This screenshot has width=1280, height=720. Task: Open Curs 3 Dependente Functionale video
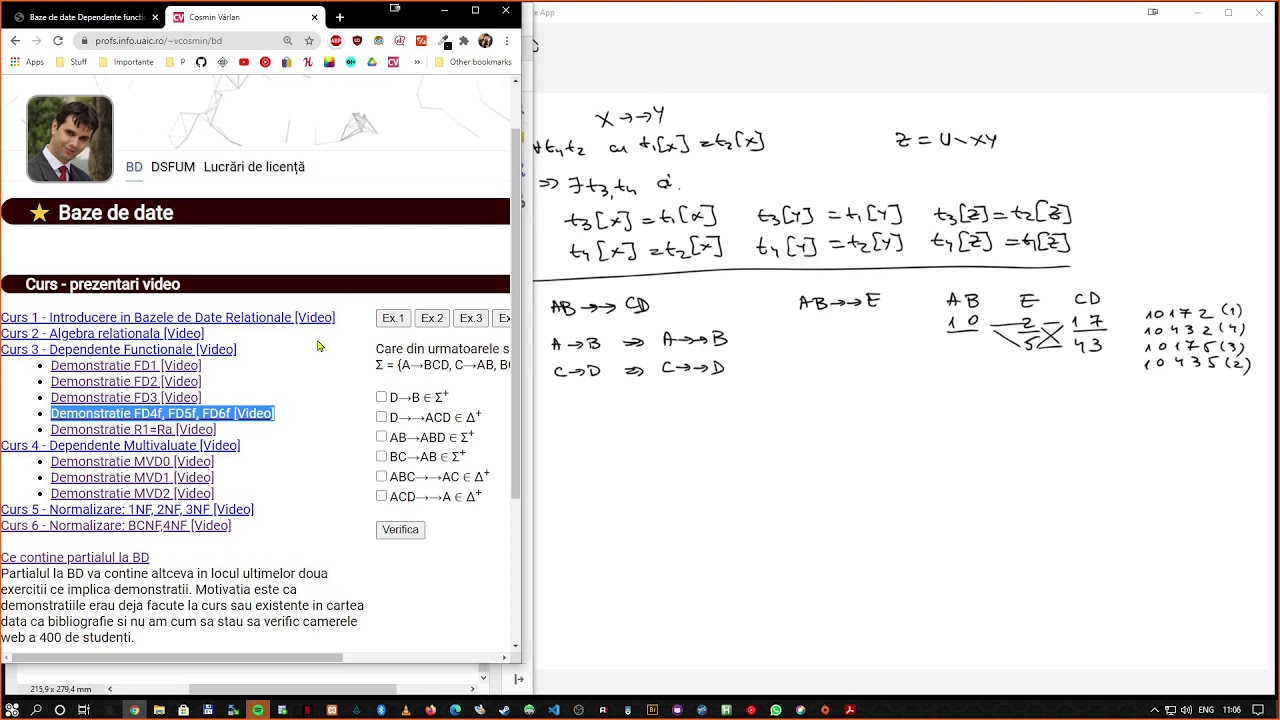[x=119, y=349]
